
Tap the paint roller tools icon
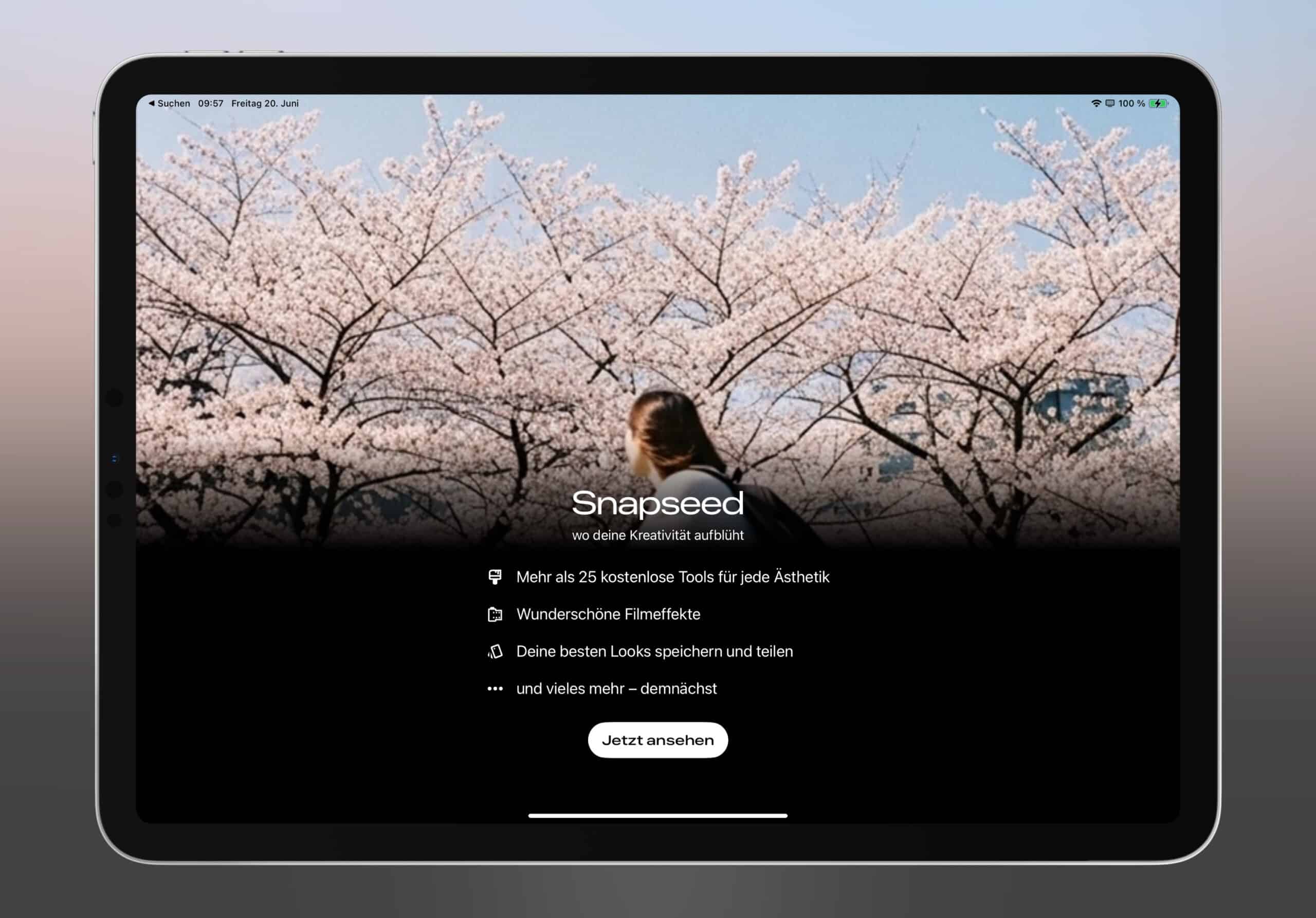pyautogui.click(x=495, y=577)
